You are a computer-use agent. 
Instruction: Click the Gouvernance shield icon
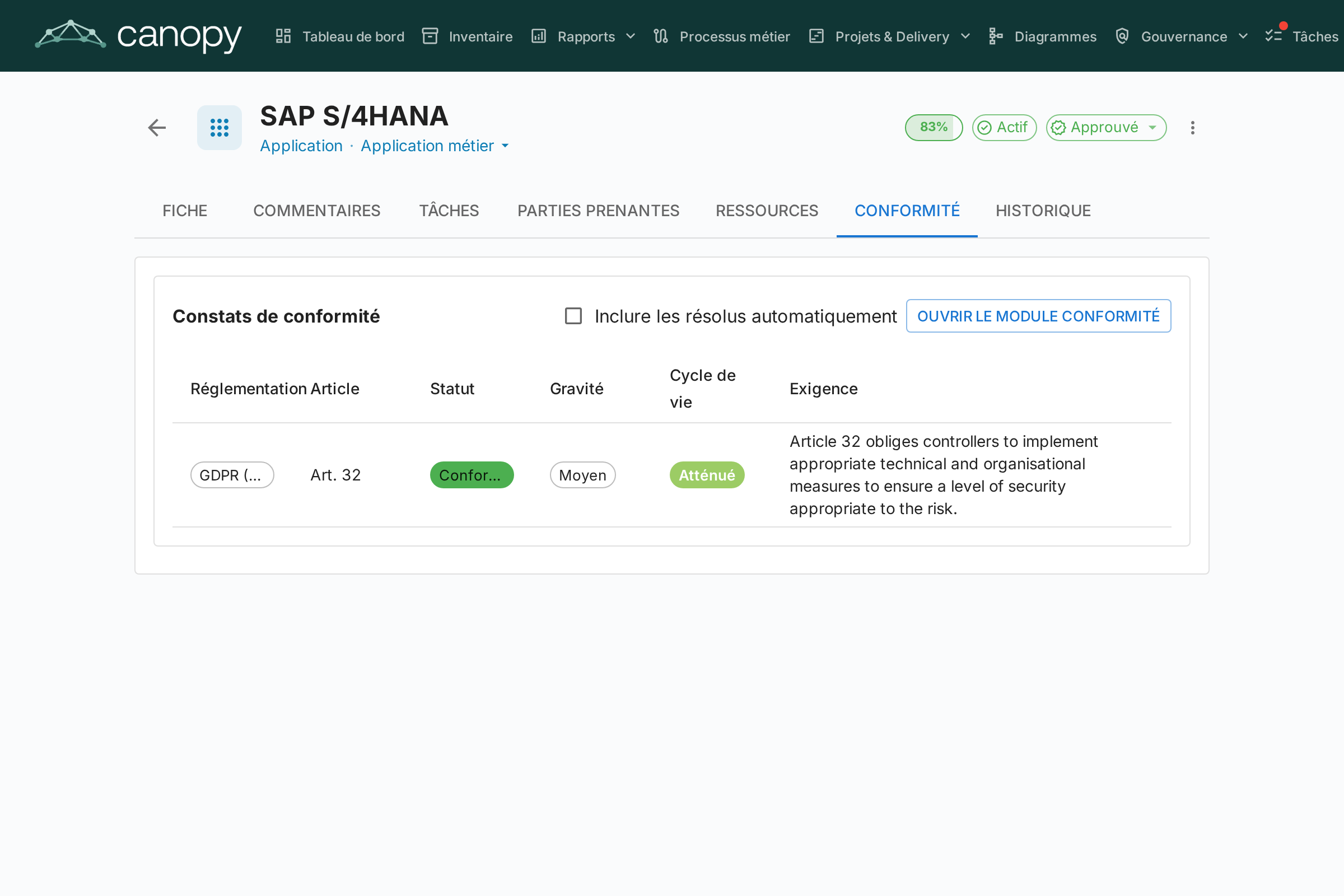(x=1122, y=36)
